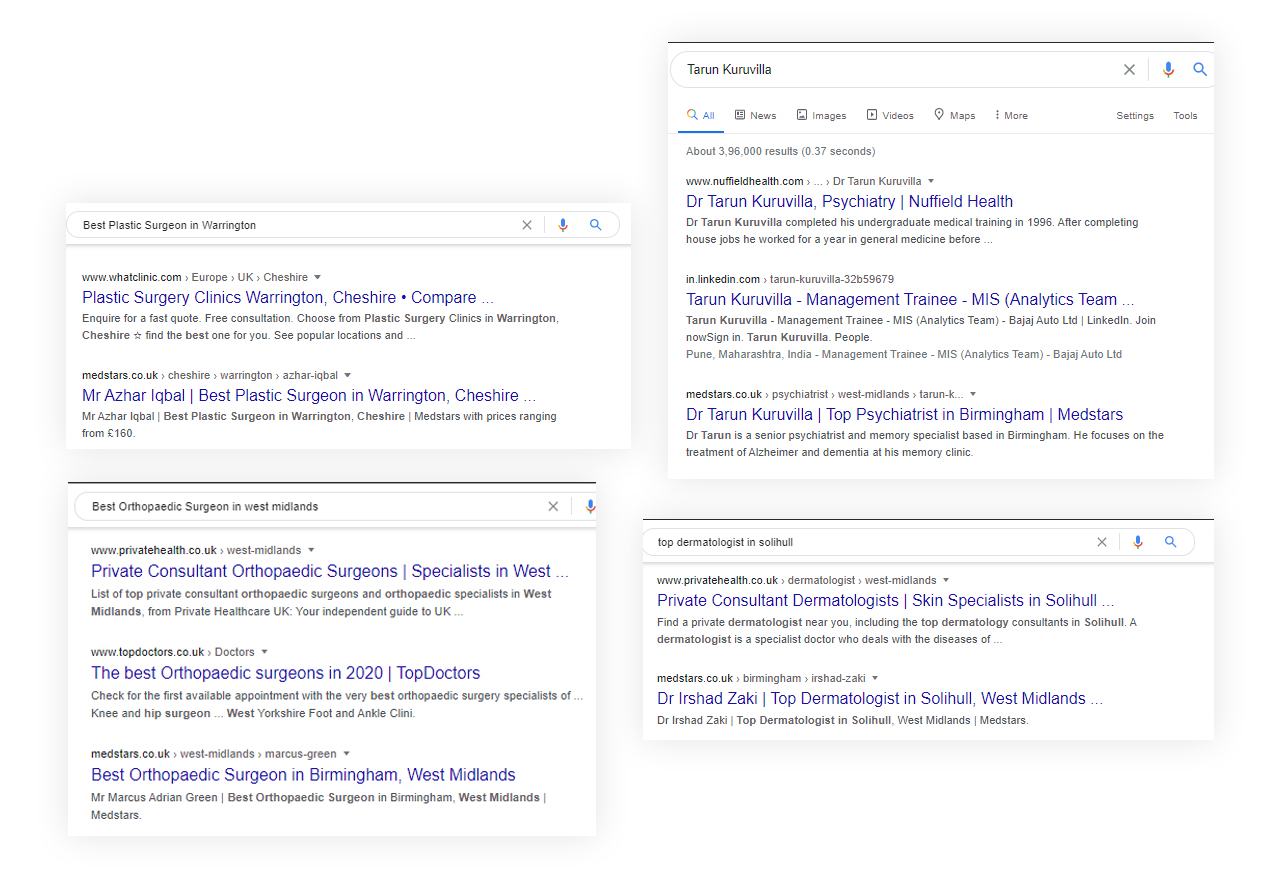
Task: Clear the 'Best Plastic Surgeon in Warrington' query
Action: click(527, 225)
